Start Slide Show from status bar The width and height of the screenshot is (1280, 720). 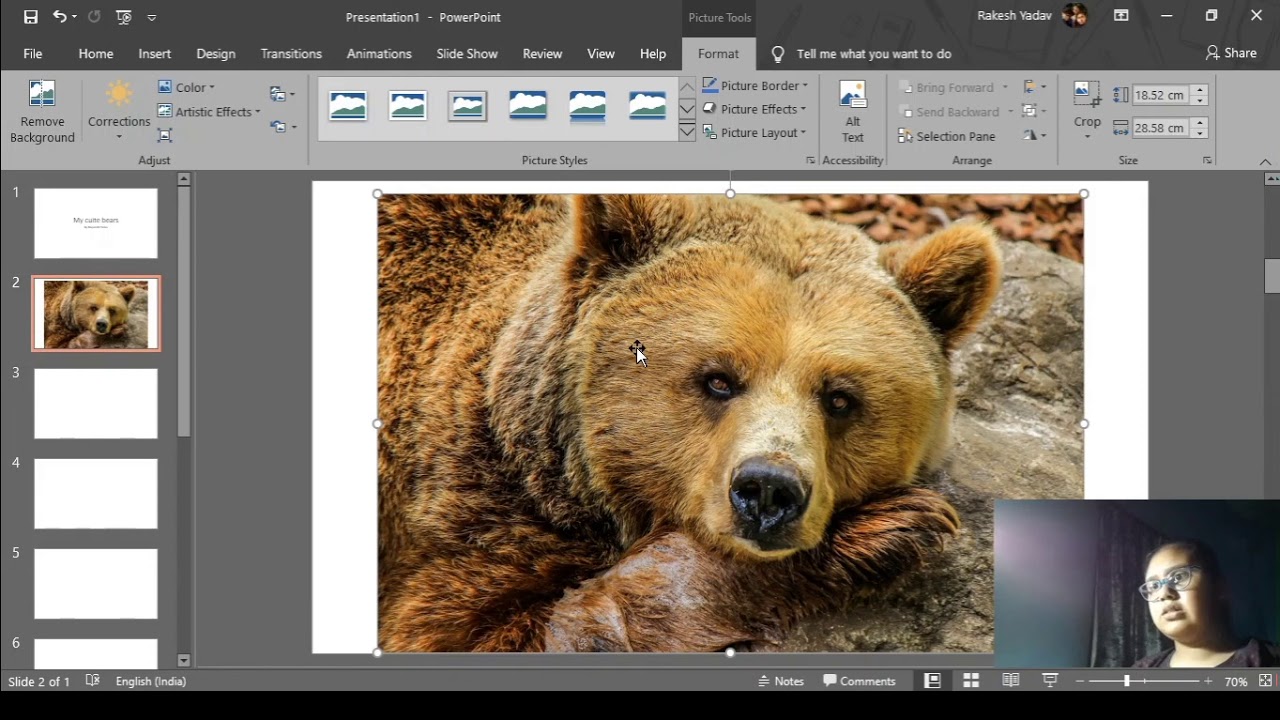pyautogui.click(x=1050, y=681)
